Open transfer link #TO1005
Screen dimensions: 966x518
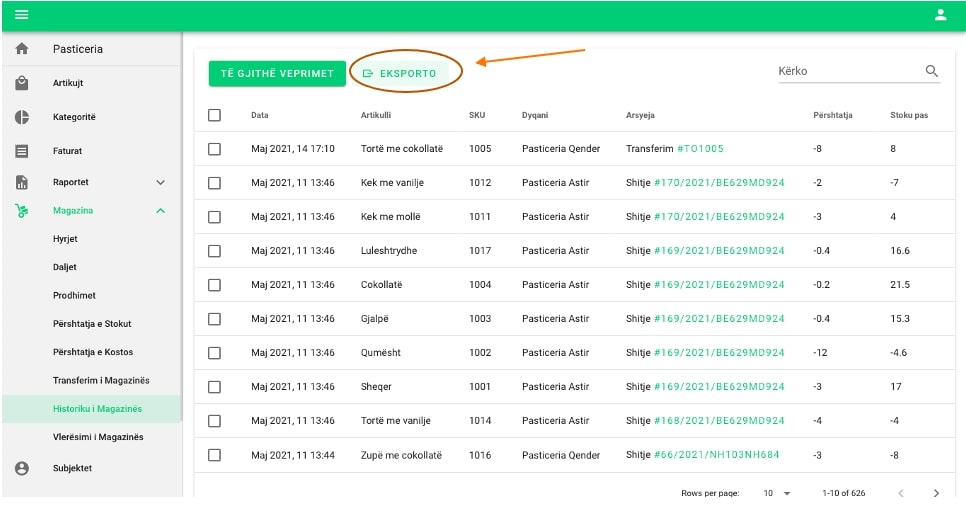pos(700,149)
